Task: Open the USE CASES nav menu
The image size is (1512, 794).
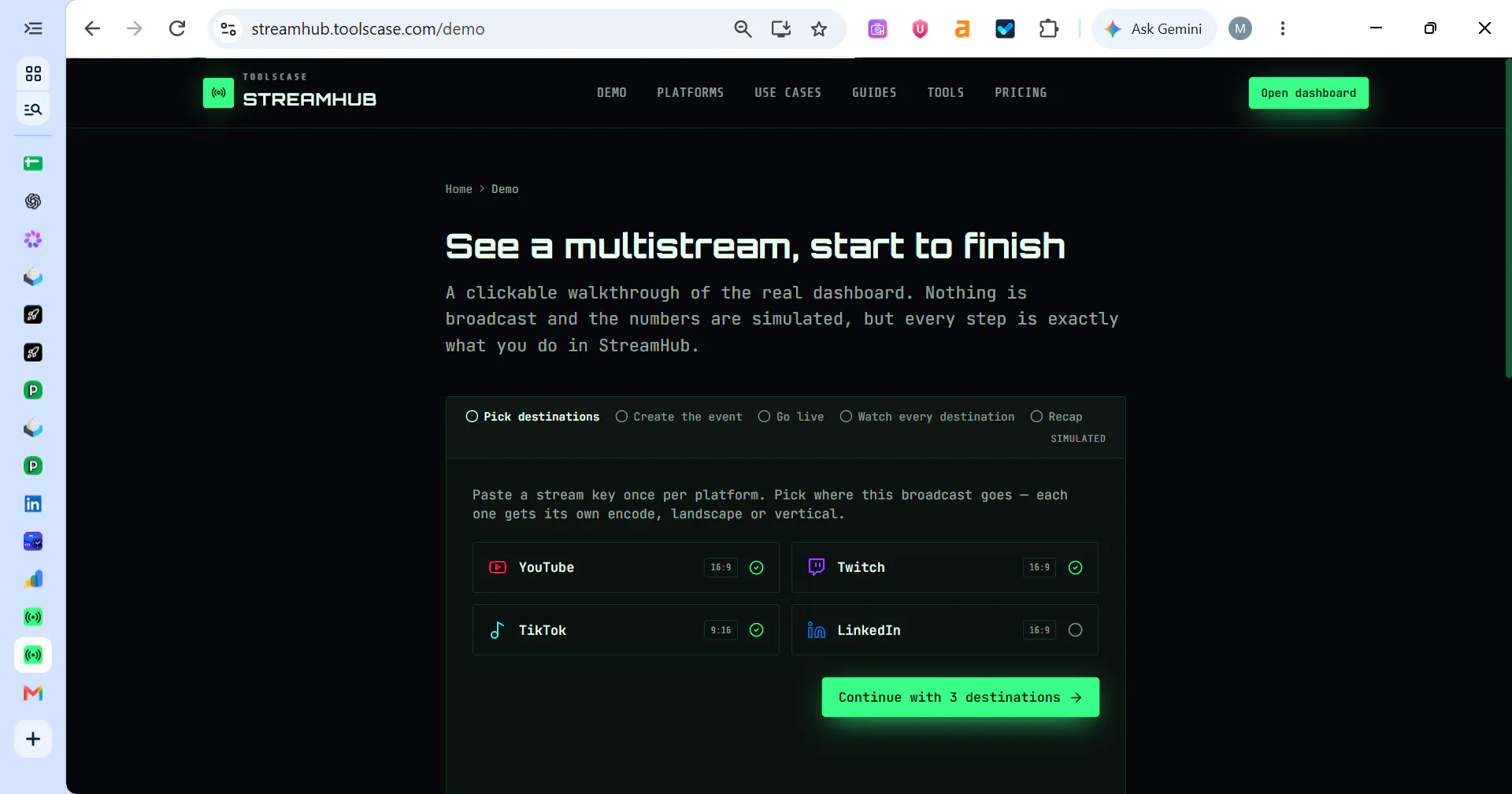Action: point(787,93)
